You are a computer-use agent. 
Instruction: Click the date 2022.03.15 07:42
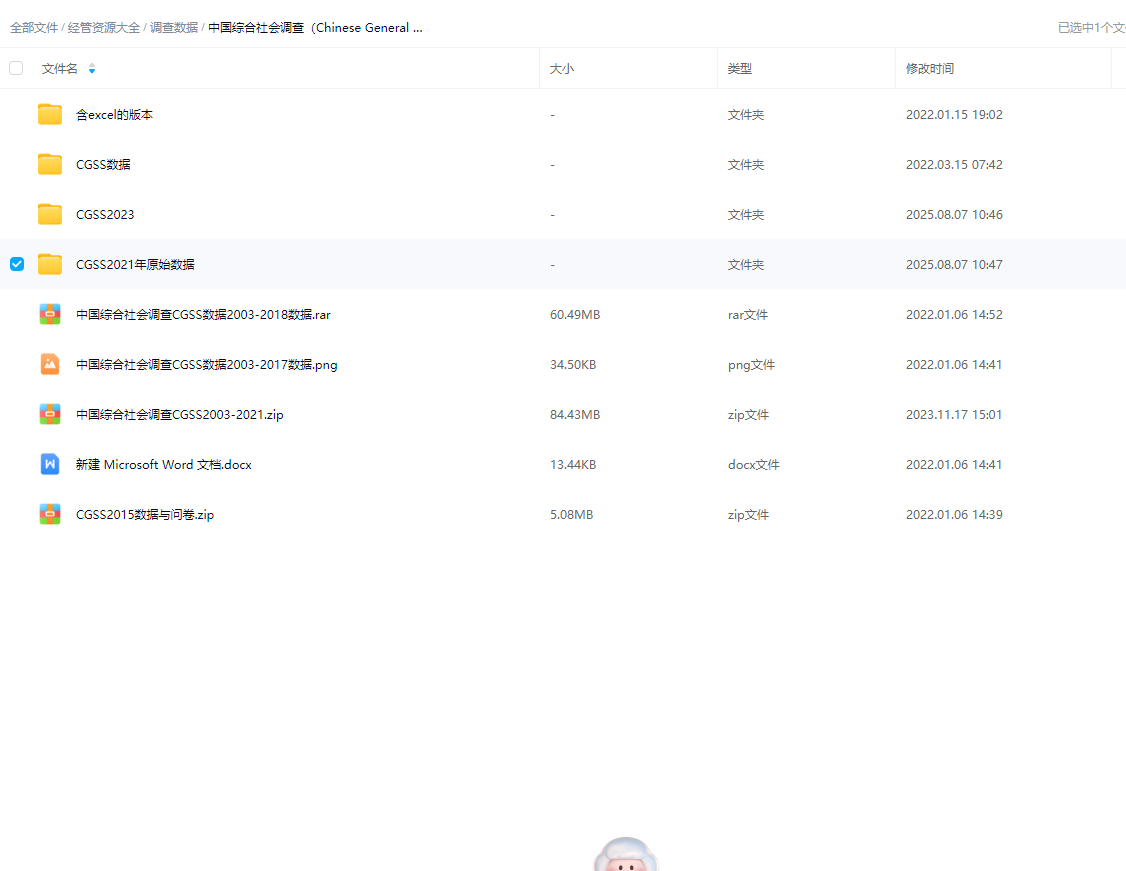tap(954, 164)
